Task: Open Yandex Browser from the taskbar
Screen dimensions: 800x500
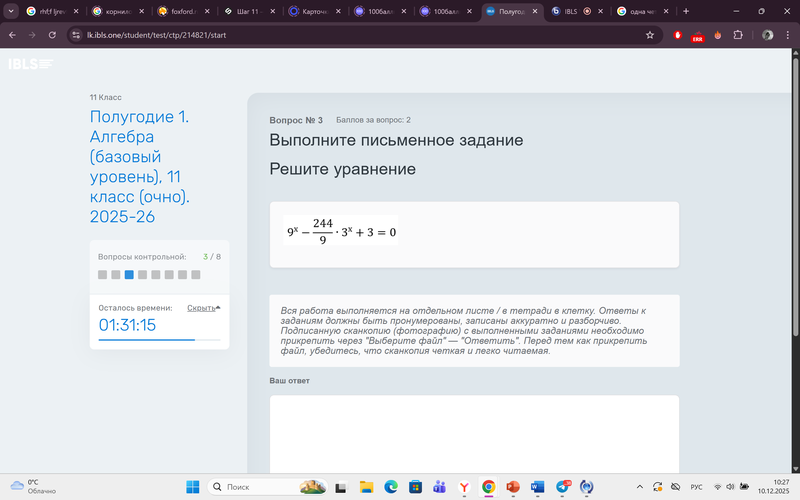Action: click(464, 487)
